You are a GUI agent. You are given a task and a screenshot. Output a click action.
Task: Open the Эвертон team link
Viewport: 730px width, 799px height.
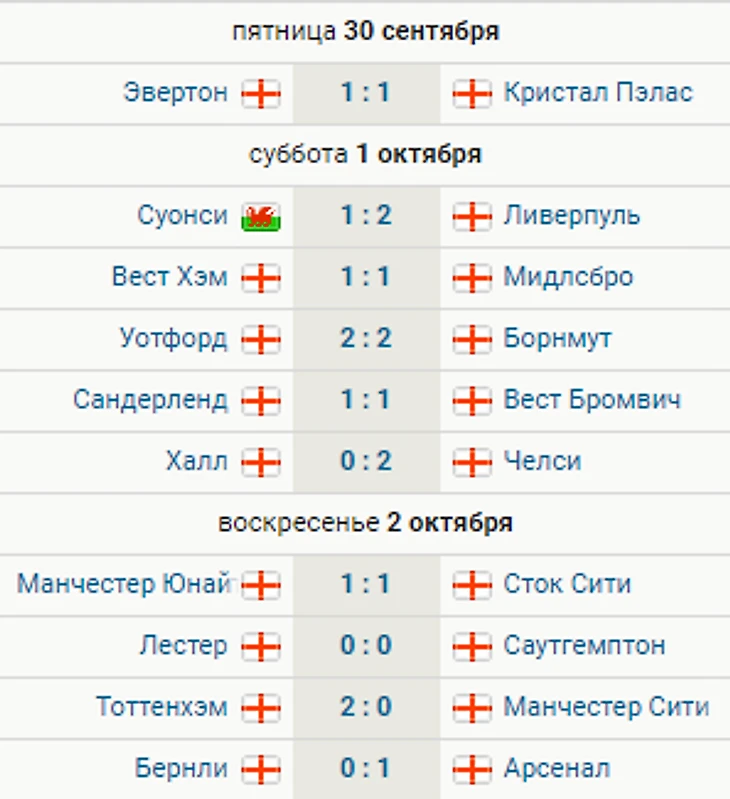click(x=175, y=93)
